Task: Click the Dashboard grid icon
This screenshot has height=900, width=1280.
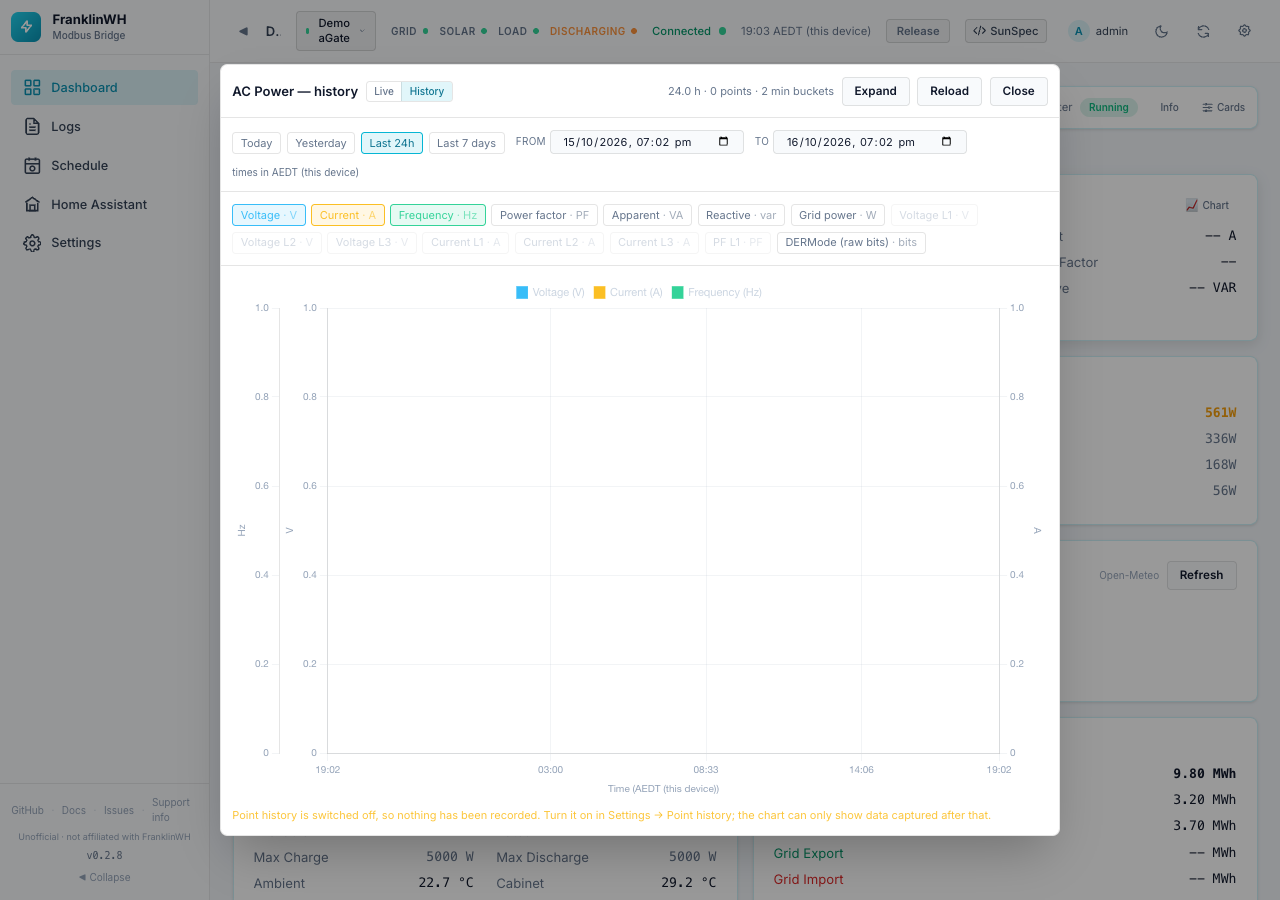Action: click(x=32, y=87)
